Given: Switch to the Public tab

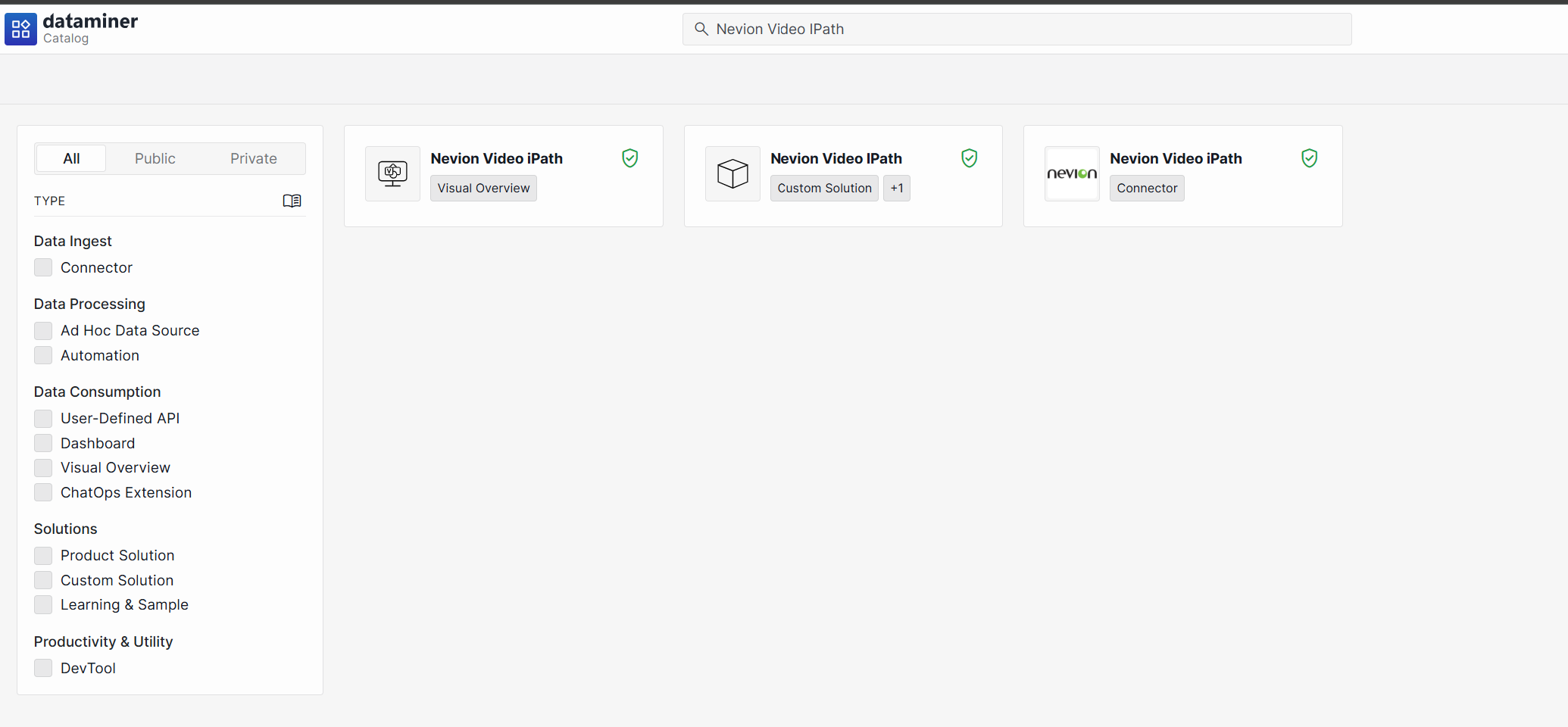Looking at the screenshot, I should 155,158.
